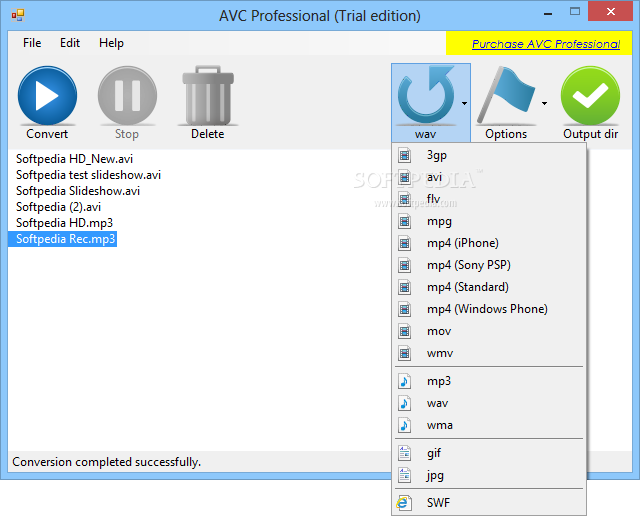The image size is (640, 516).
Task: Select file Softpedia (2).avi
Action: coord(58,207)
